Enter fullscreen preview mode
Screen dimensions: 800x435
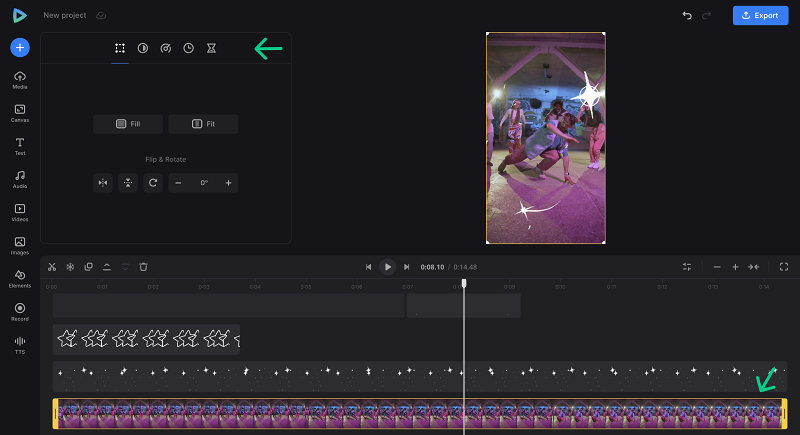[784, 267]
